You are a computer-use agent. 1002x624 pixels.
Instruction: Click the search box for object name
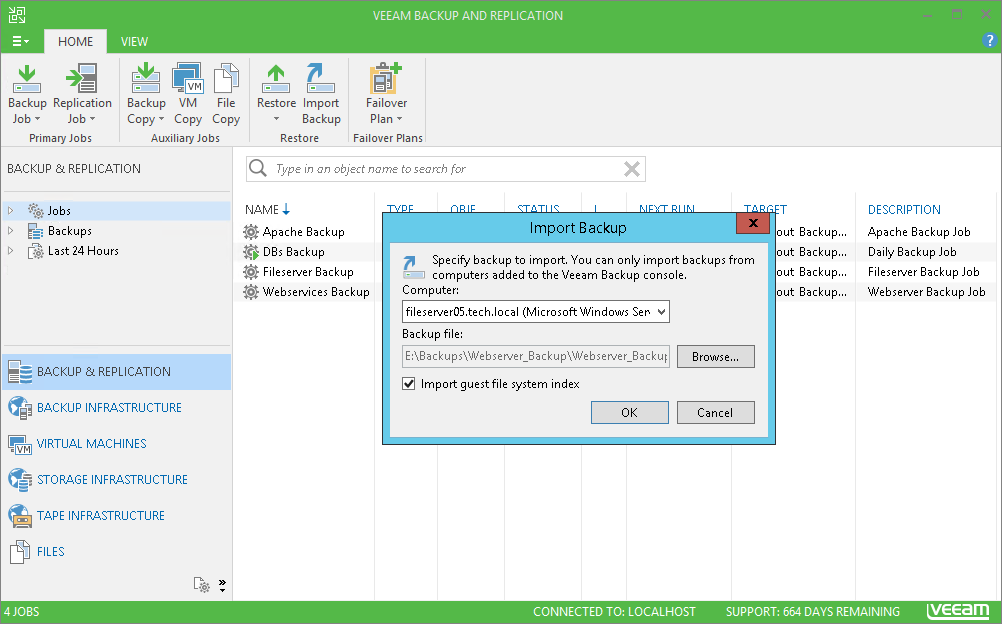446,169
